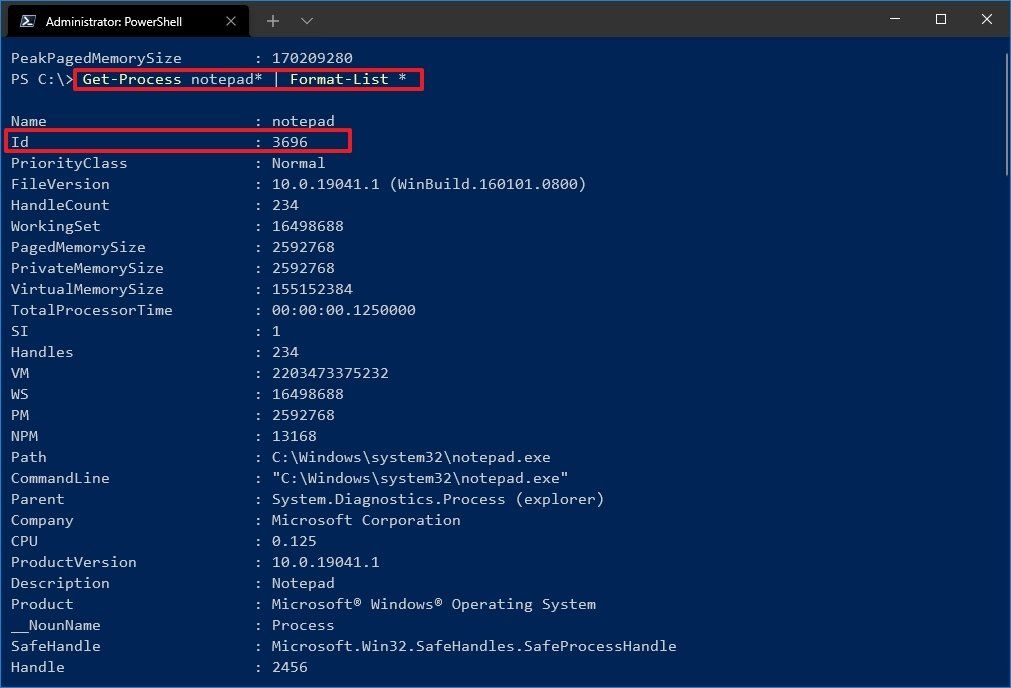Click the PowerShell icon on the tab
The height and width of the screenshot is (688, 1011).
pyautogui.click(x=29, y=20)
